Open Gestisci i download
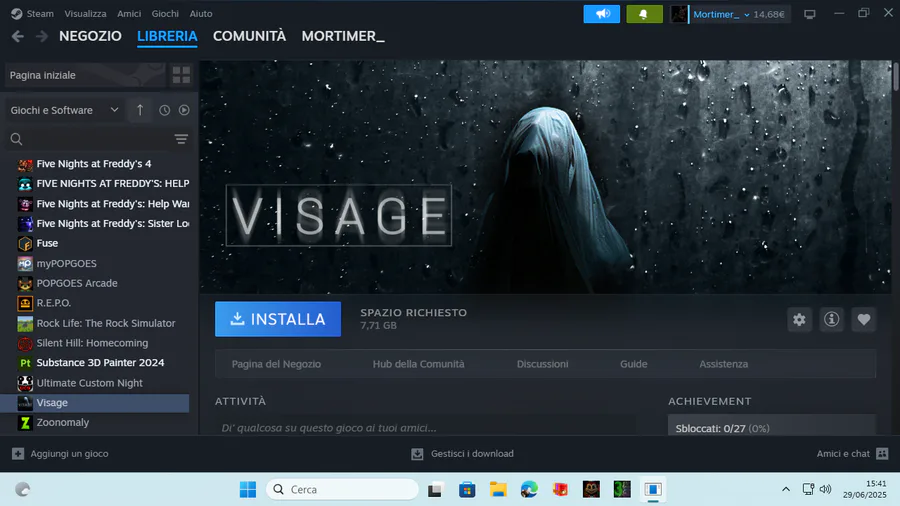 click(x=463, y=454)
